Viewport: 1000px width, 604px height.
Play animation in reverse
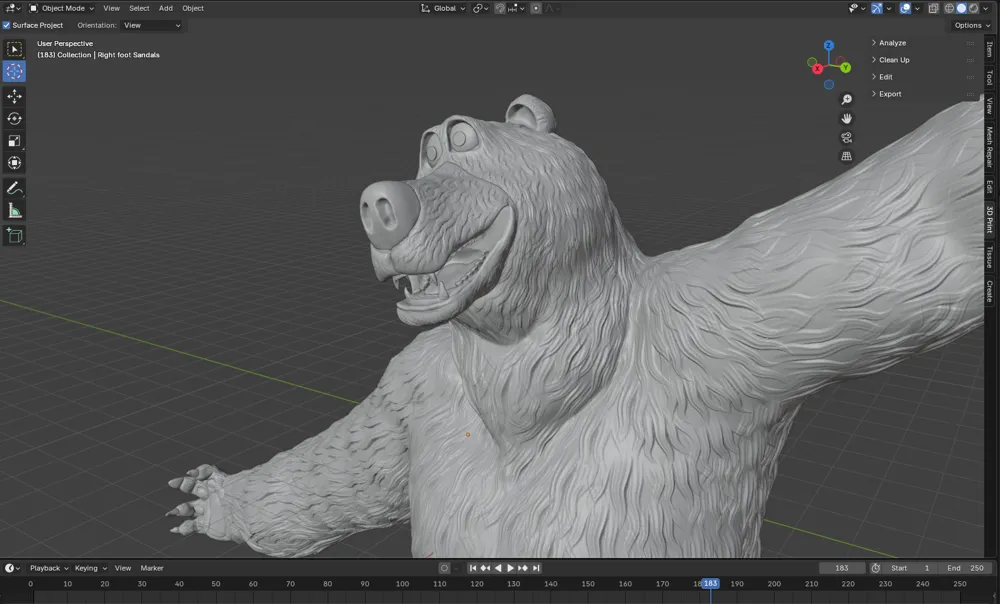pos(498,568)
